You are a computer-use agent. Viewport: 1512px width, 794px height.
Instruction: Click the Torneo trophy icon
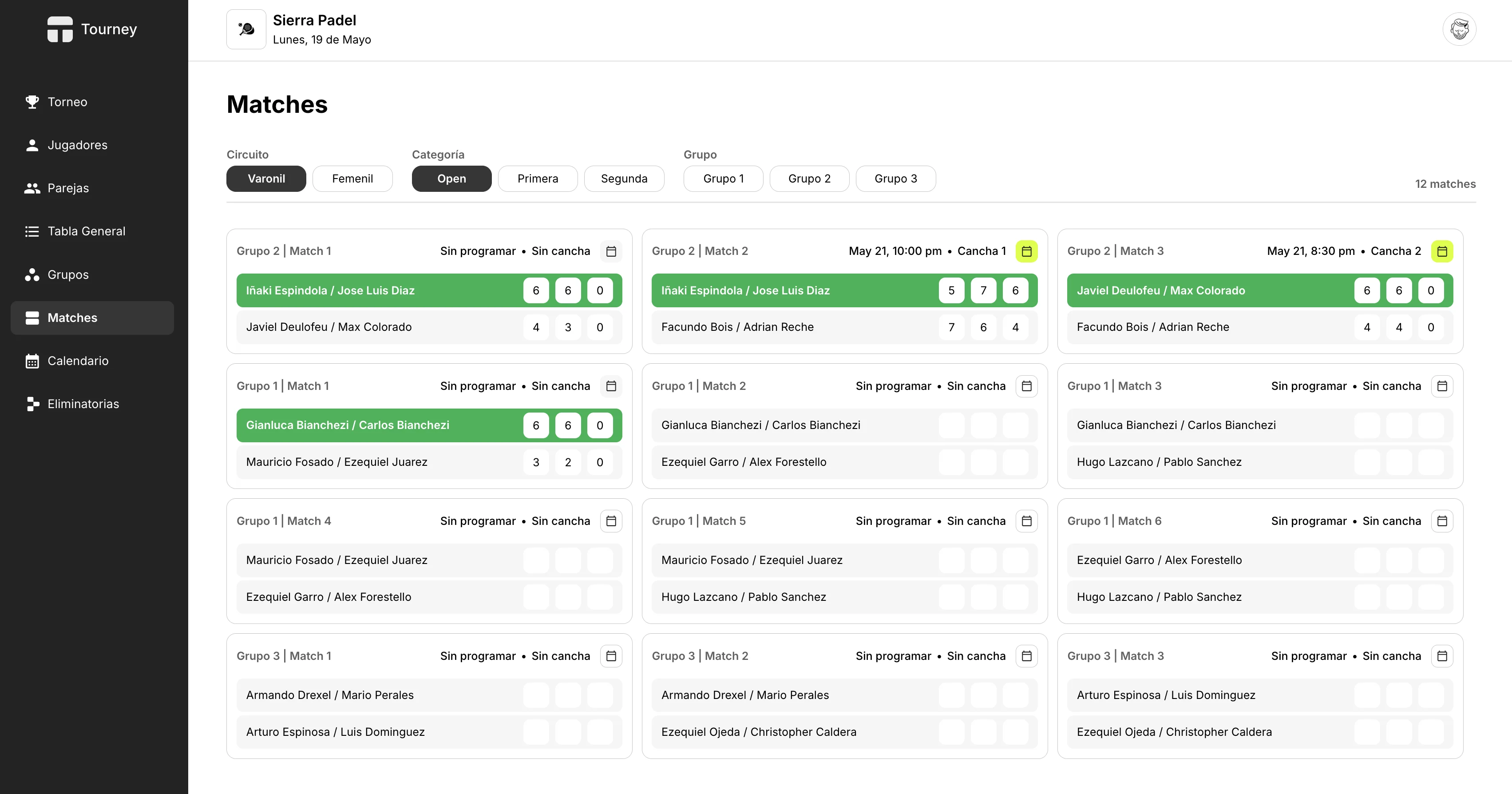click(x=32, y=102)
